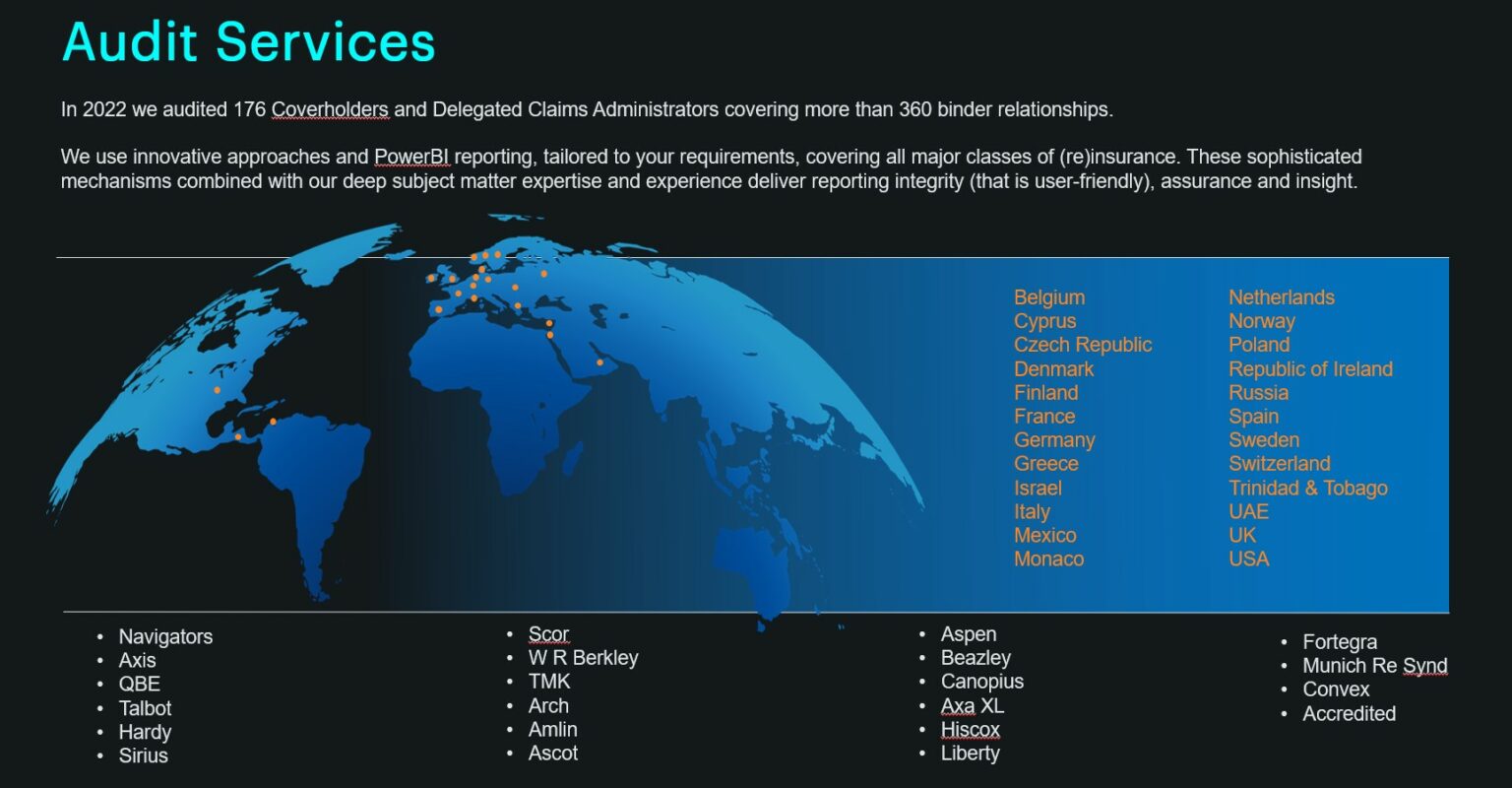Click the Audit Services heading
1512x788 pixels.
tap(249, 42)
